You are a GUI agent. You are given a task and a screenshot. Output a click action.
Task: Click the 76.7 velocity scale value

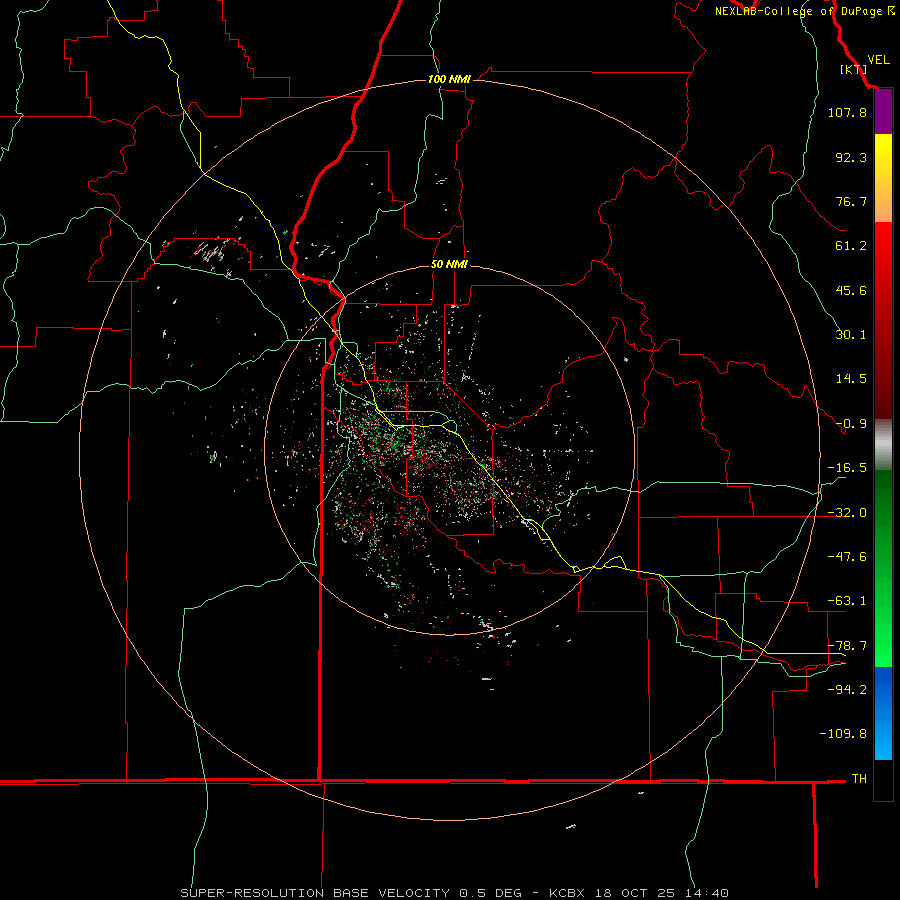(851, 201)
